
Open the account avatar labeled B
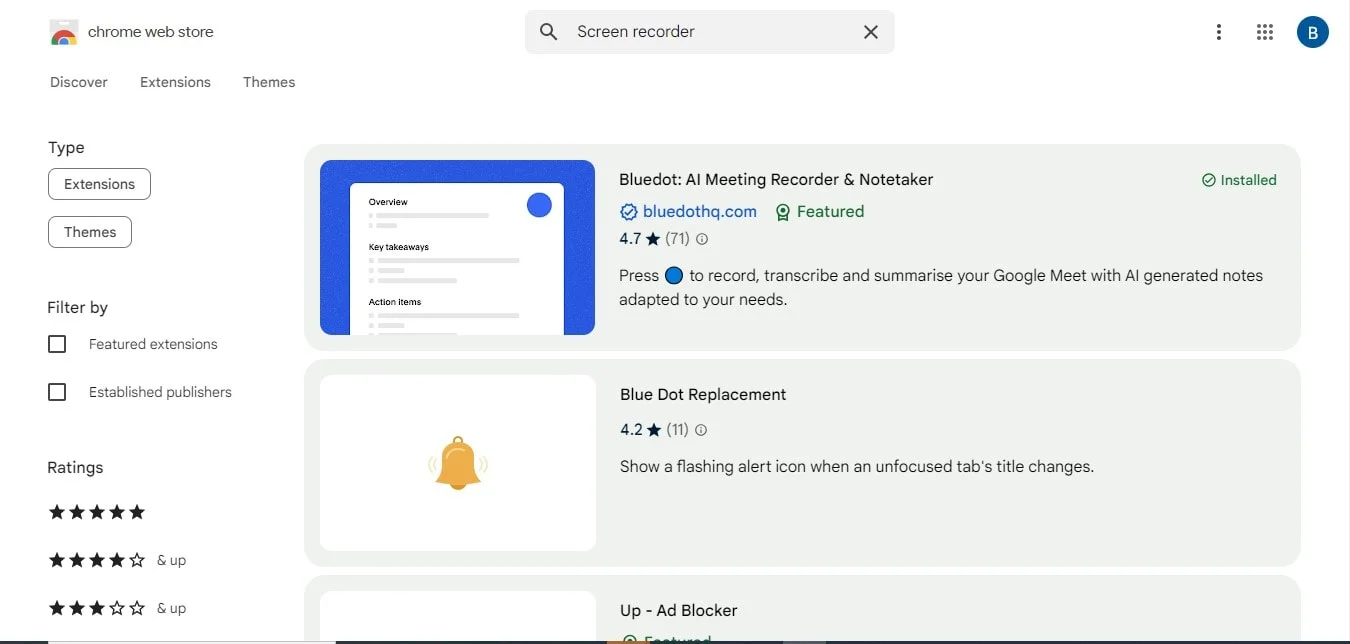coord(1313,32)
